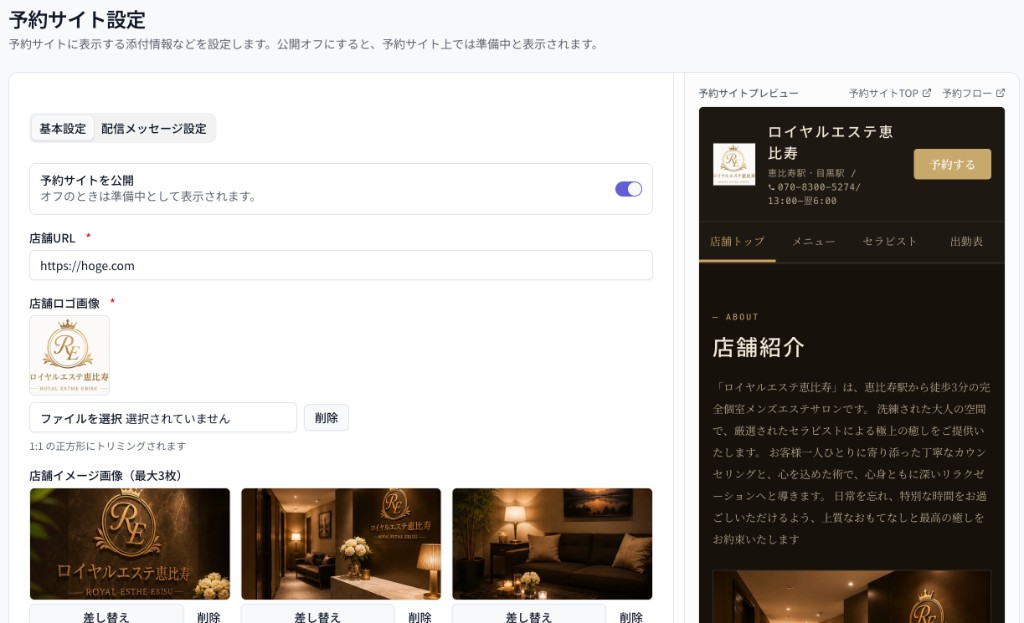Replace the first shop image

[x=106, y=616]
